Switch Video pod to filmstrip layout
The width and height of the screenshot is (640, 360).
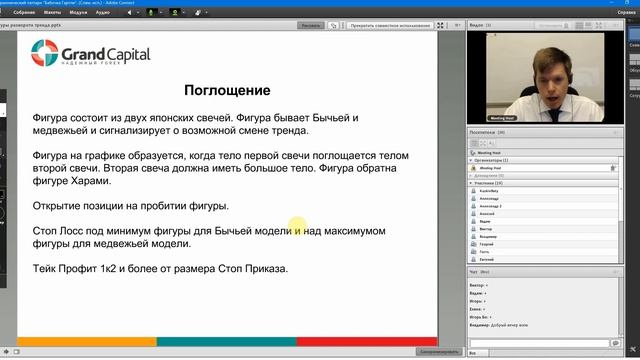point(588,25)
